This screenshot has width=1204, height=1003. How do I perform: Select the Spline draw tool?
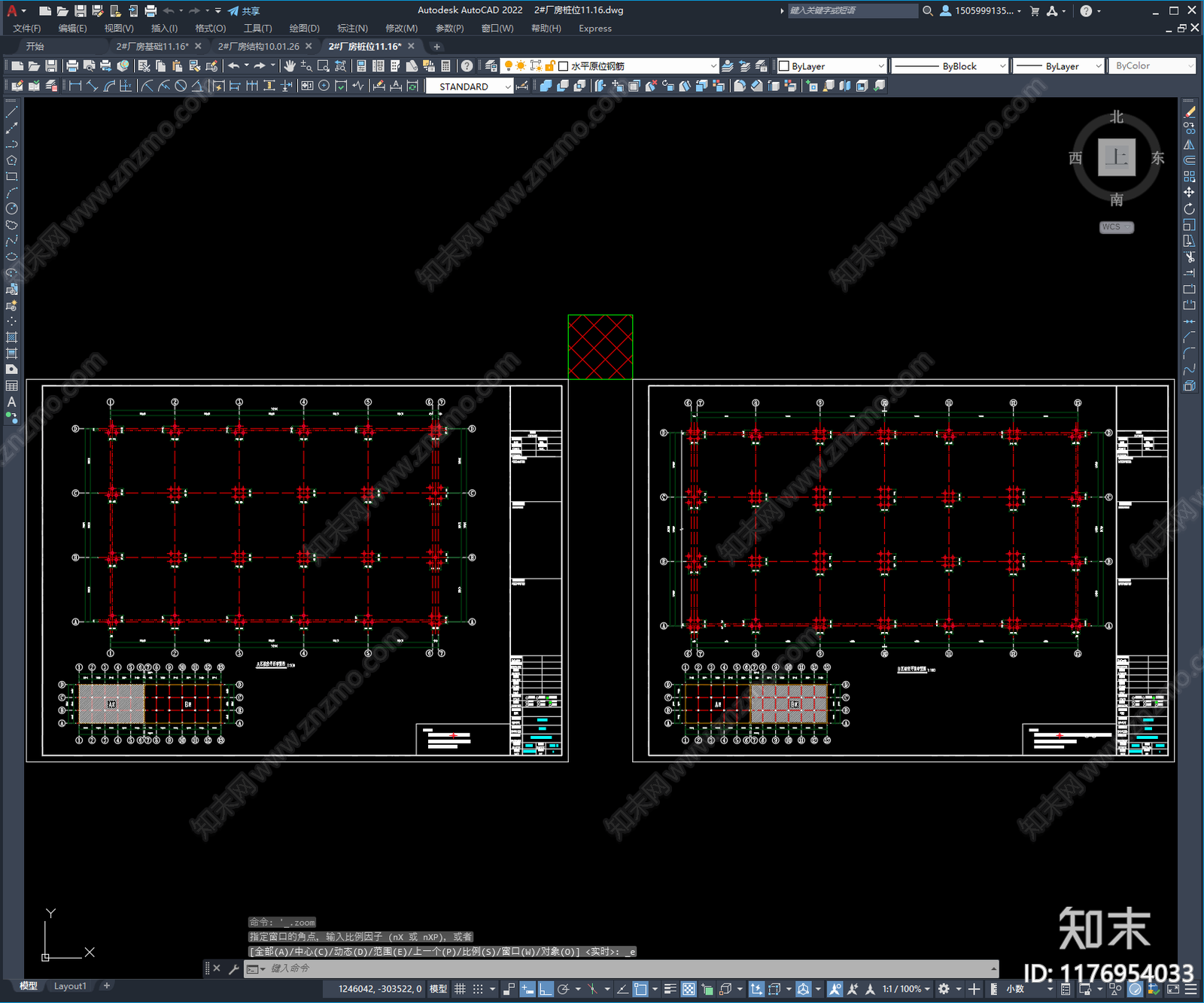11,241
